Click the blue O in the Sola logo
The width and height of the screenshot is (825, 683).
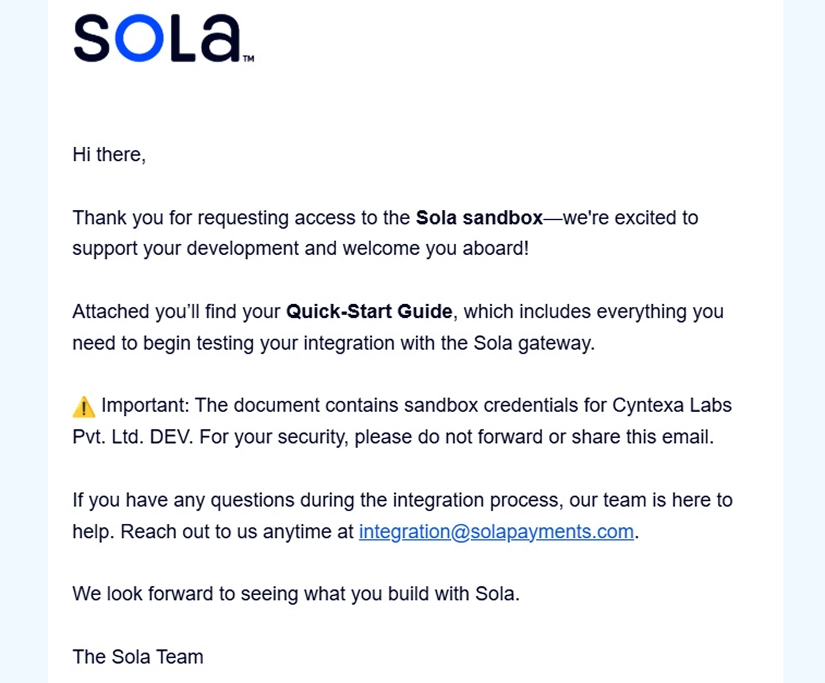tap(139, 38)
